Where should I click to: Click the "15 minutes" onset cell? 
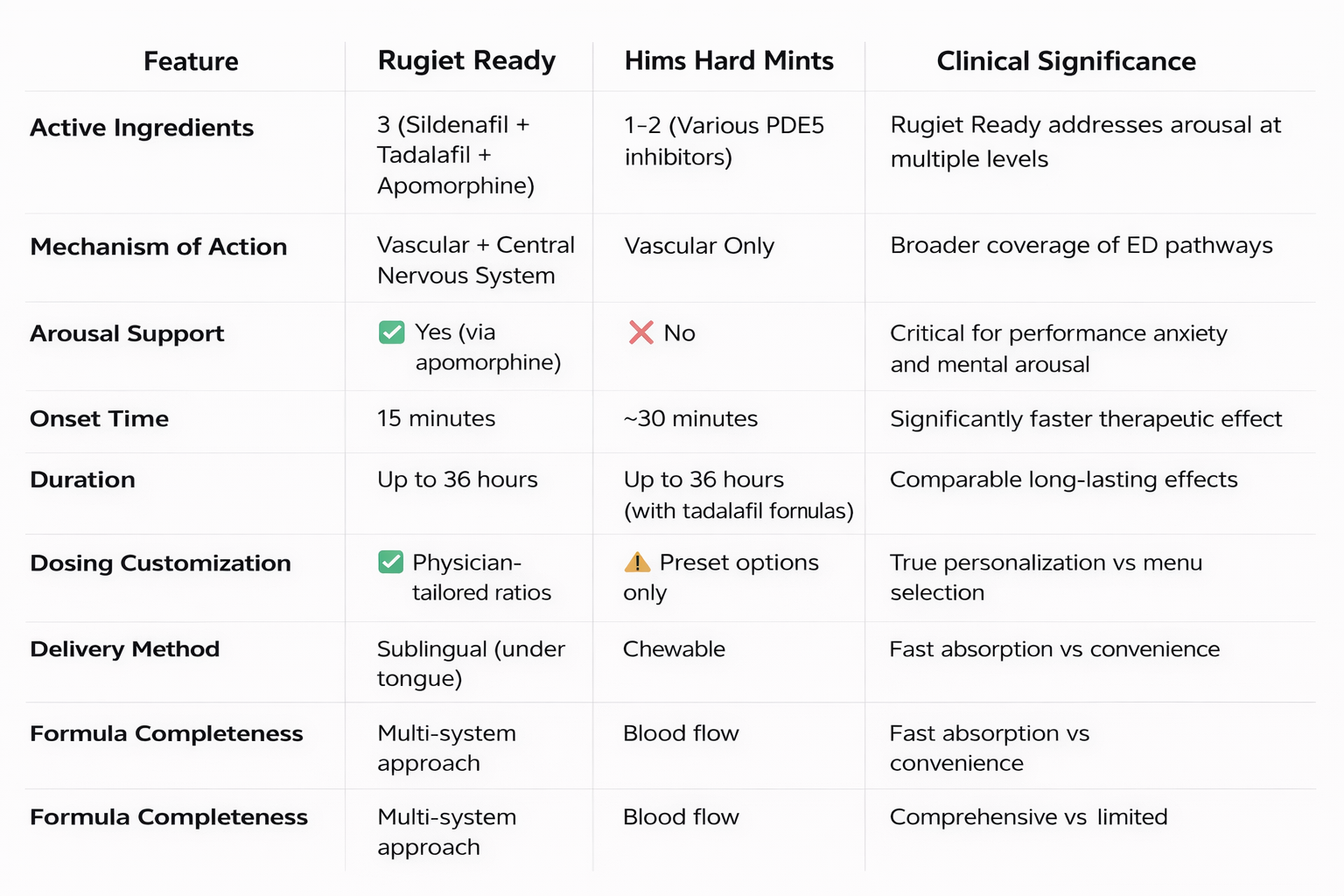(436, 418)
